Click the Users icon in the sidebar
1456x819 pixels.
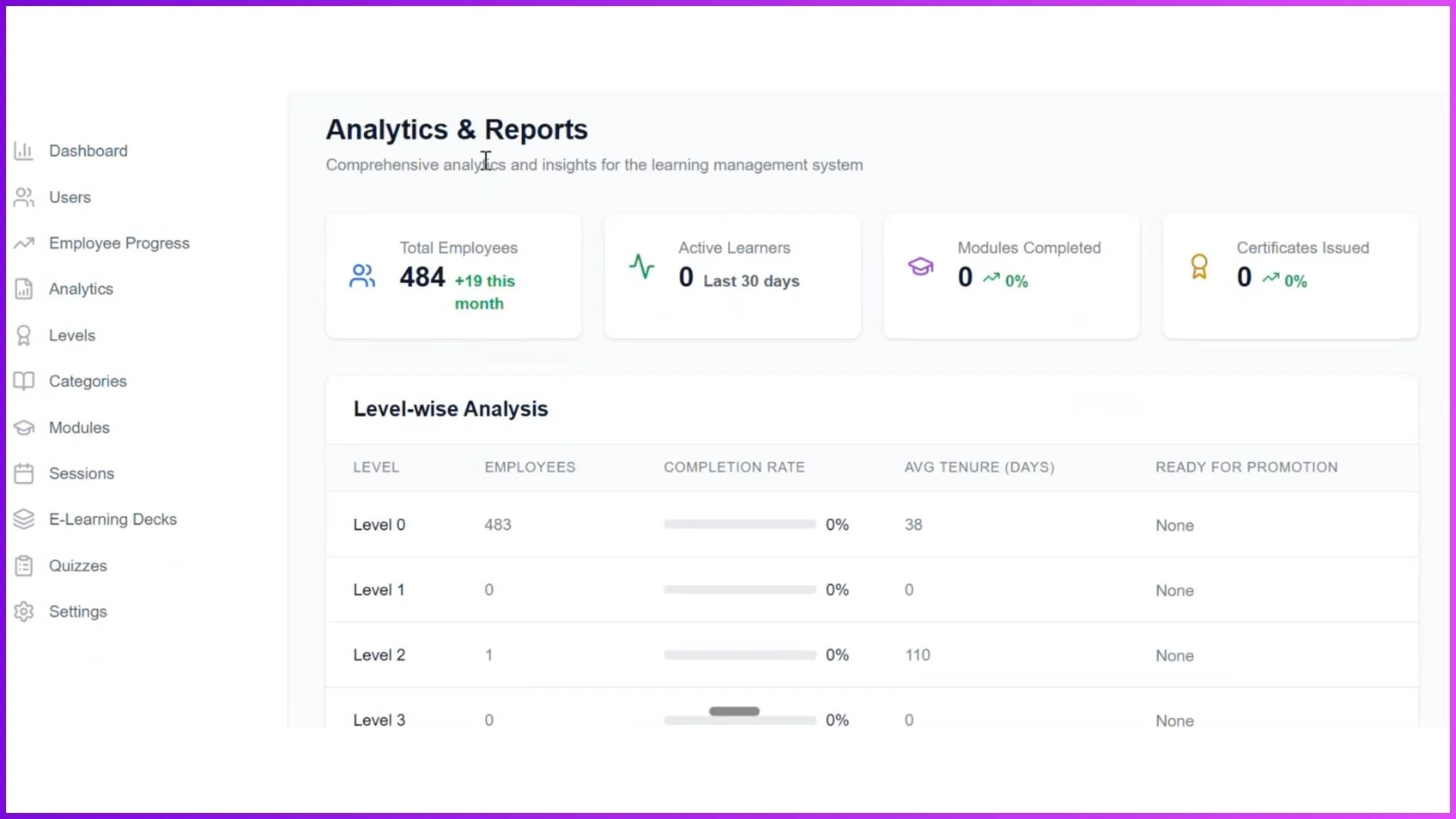pyautogui.click(x=24, y=197)
